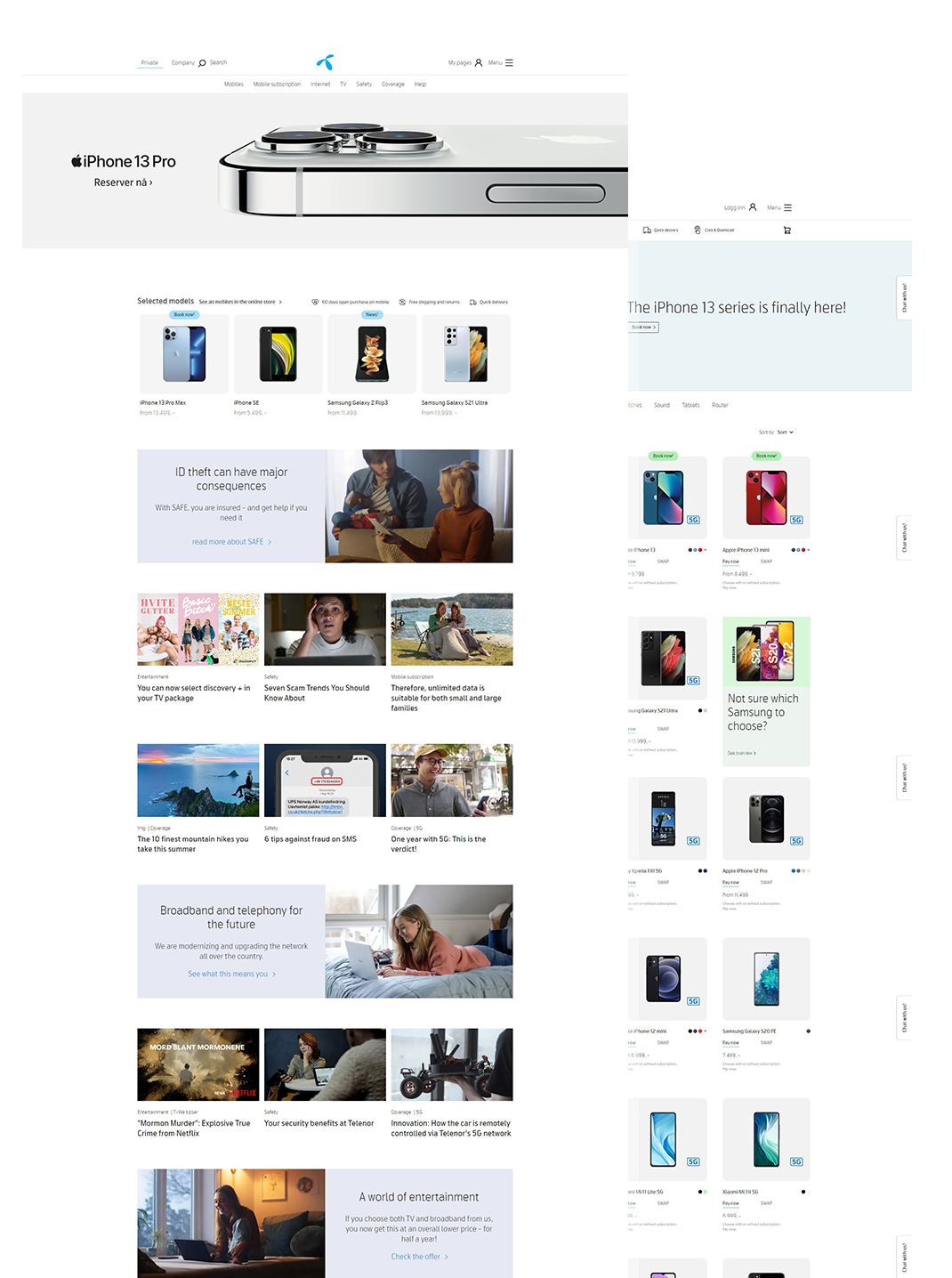This screenshot has width=952, height=1278.
Task: Select SWAP under Apple iPhone 13 mini
Action: [766, 562]
